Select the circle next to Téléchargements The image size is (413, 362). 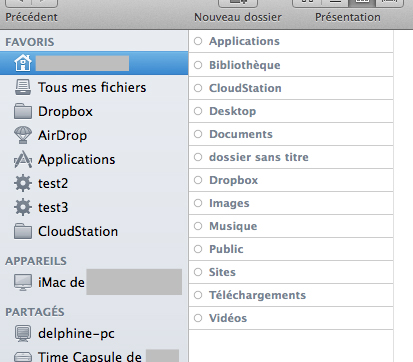click(x=198, y=295)
